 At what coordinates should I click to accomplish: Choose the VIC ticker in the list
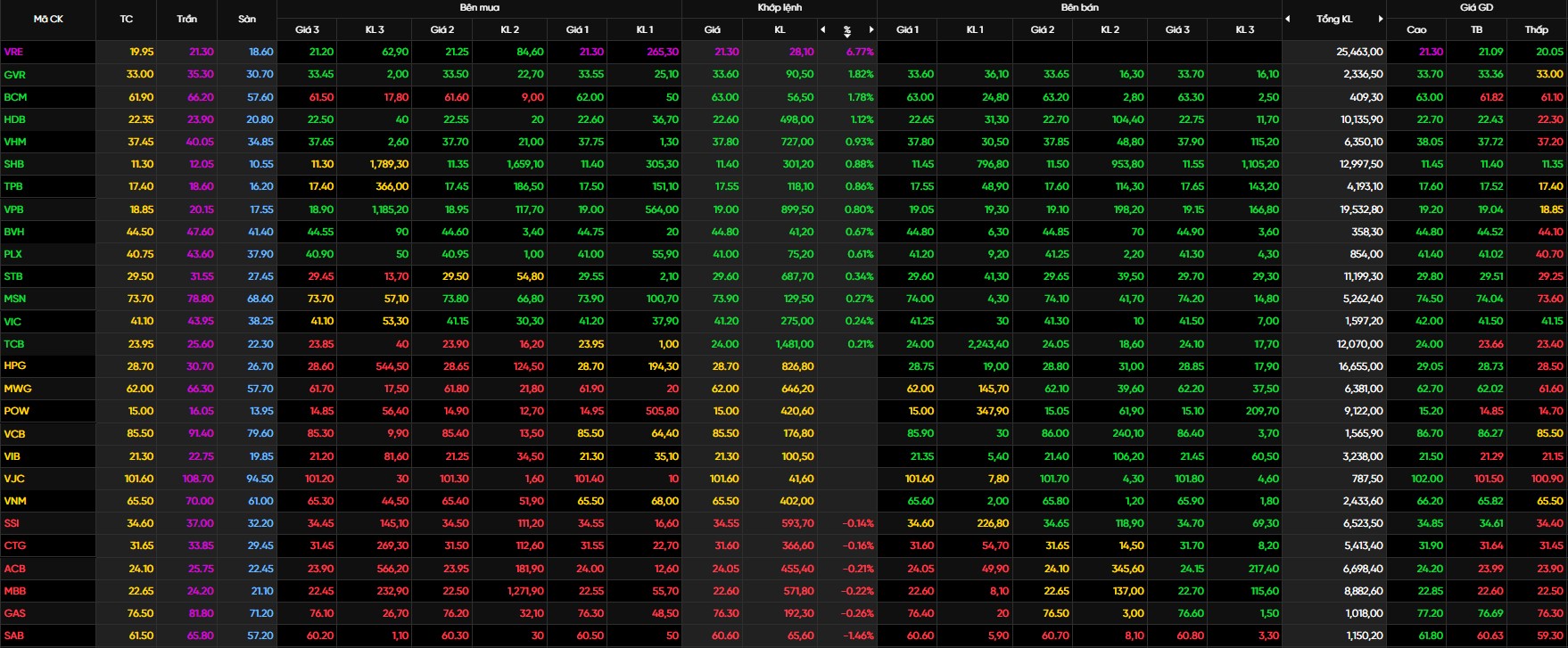(12, 321)
